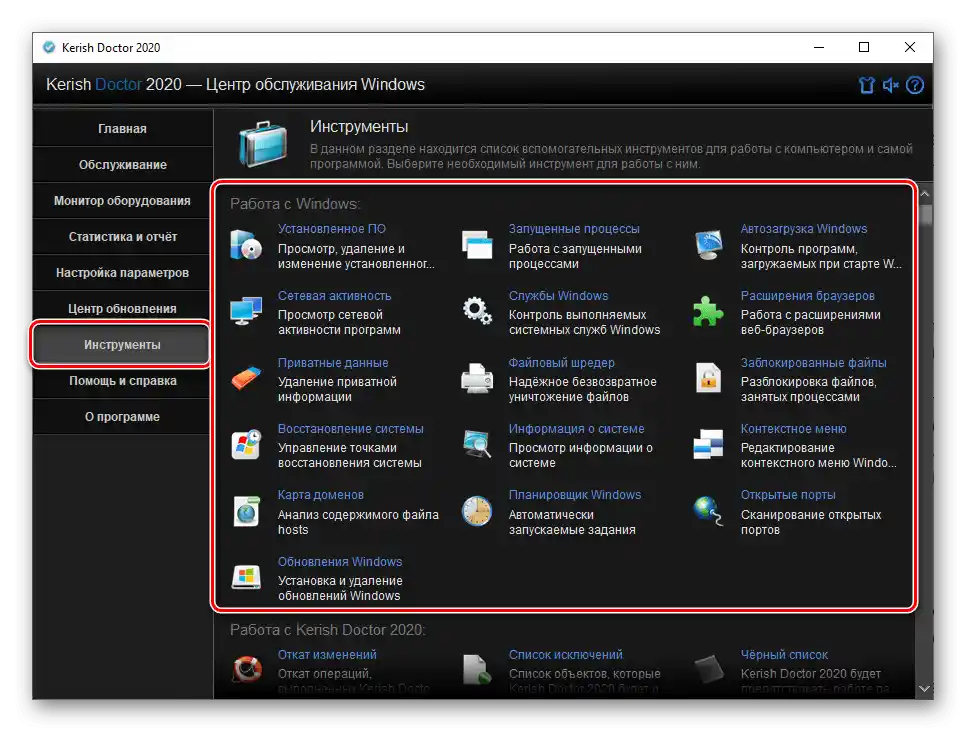
Task: Click the Службы Windows gears icon
Action: 477,311
